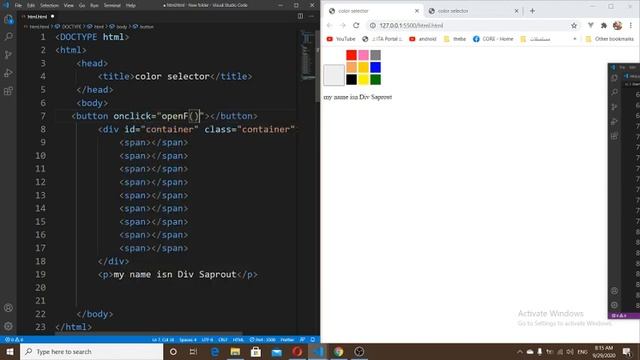The height and width of the screenshot is (360, 640).
Task: Open Microsoft Store from the taskbar
Action: pyautogui.click(x=256, y=351)
